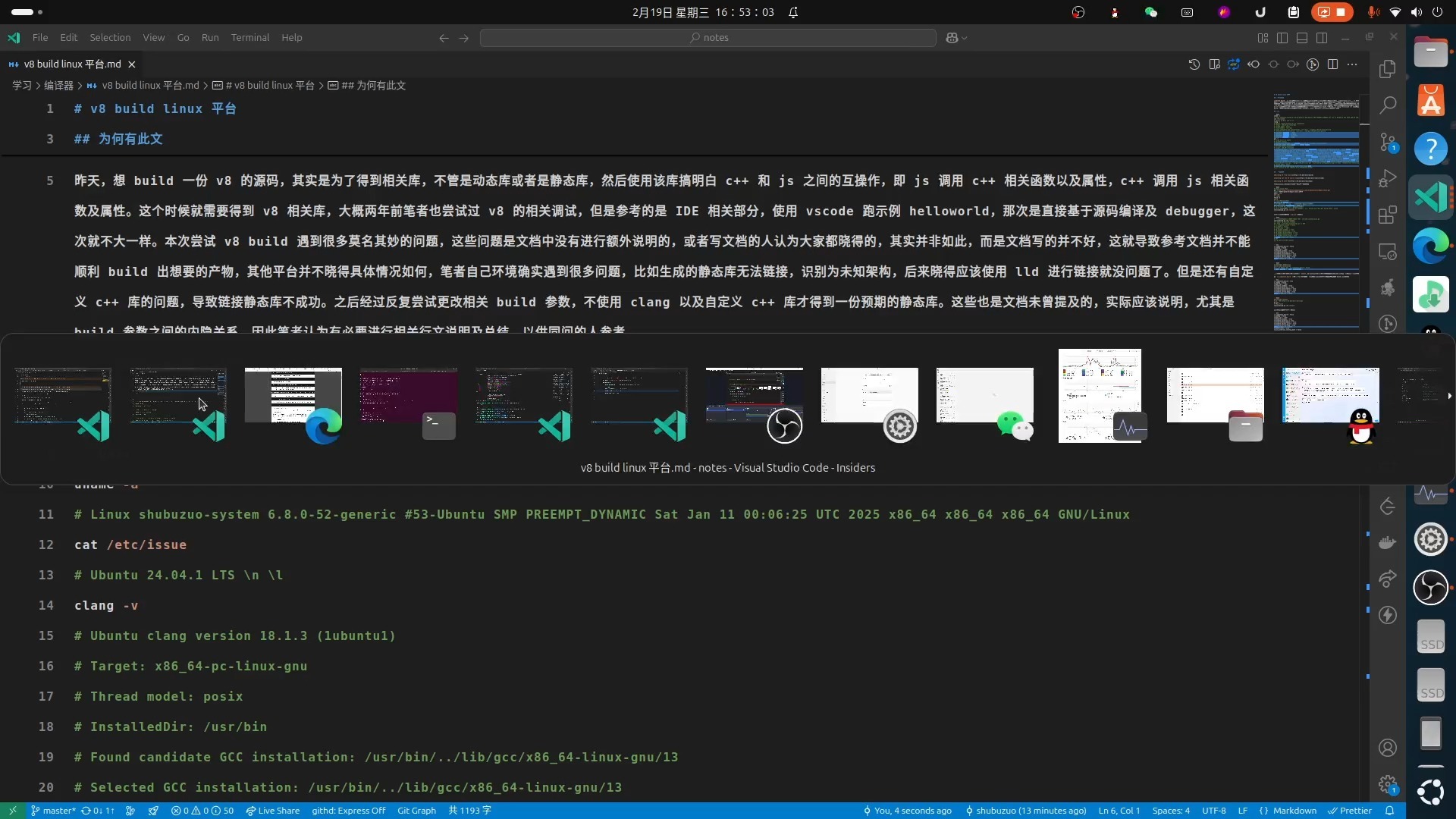
Task: Open the Accounts menu in activity bar
Action: pos(1388,748)
